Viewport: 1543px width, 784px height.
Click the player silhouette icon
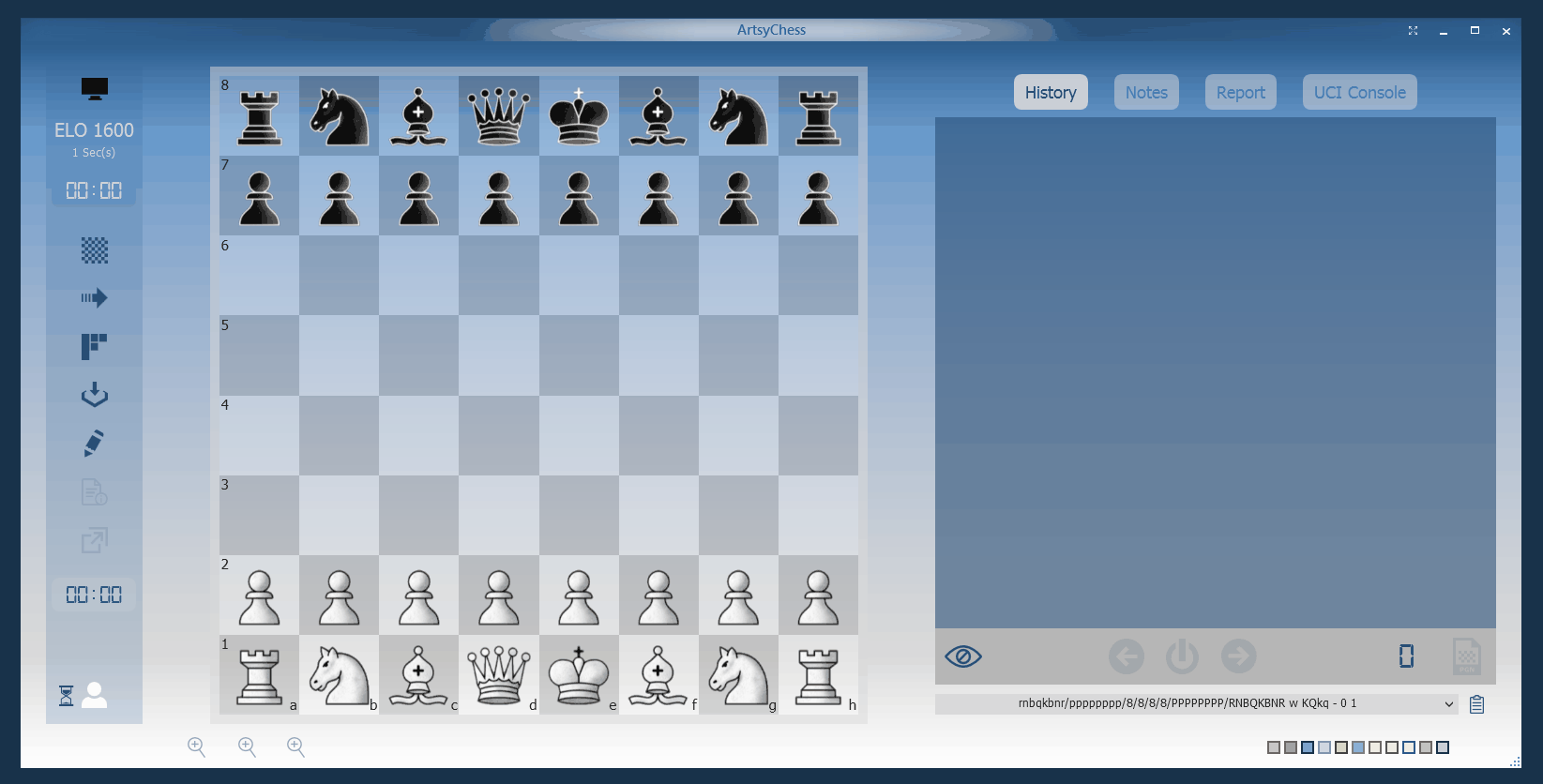[x=95, y=695]
